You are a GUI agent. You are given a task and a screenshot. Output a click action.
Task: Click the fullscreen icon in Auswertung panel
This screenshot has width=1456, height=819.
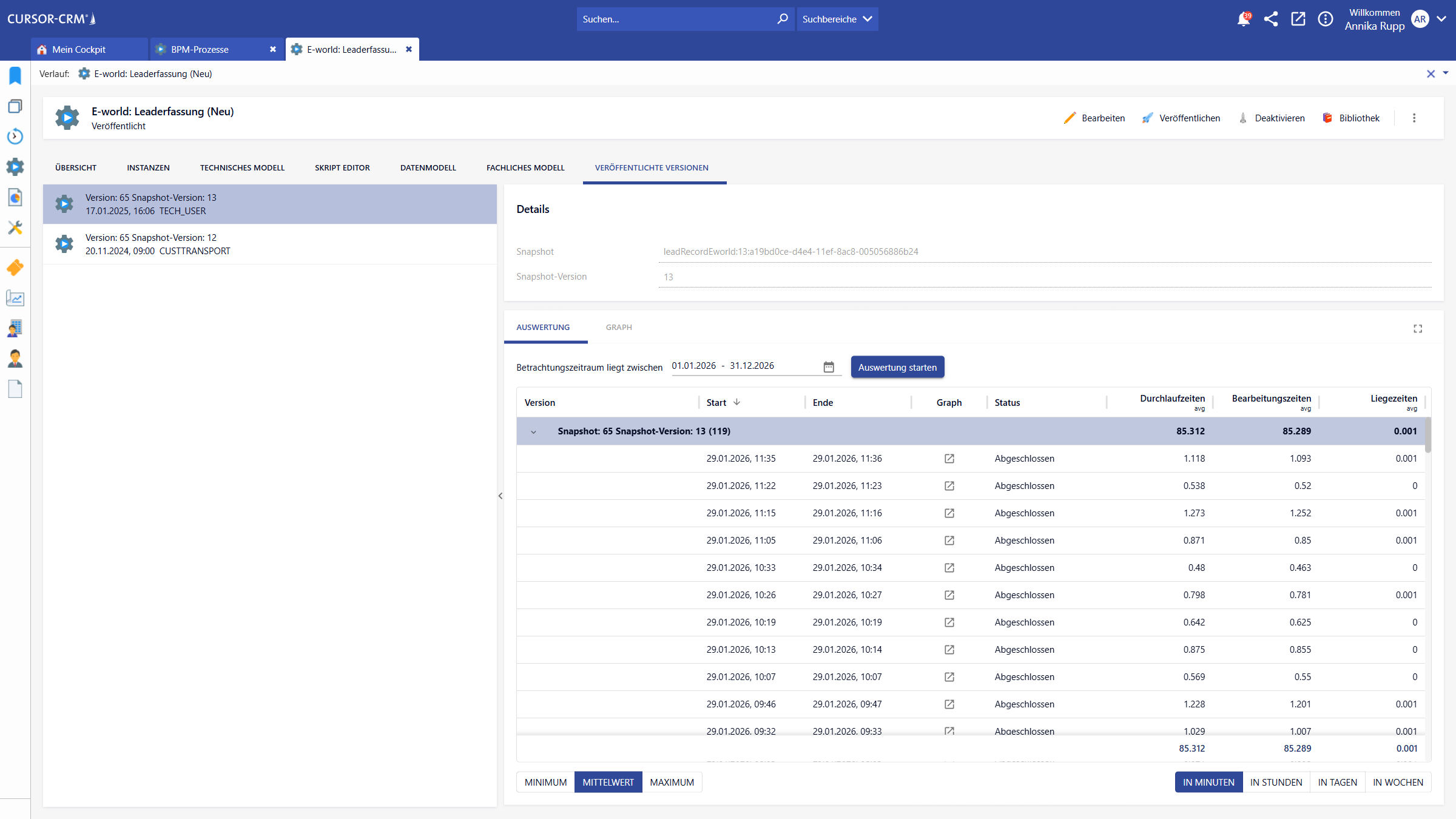1417,328
